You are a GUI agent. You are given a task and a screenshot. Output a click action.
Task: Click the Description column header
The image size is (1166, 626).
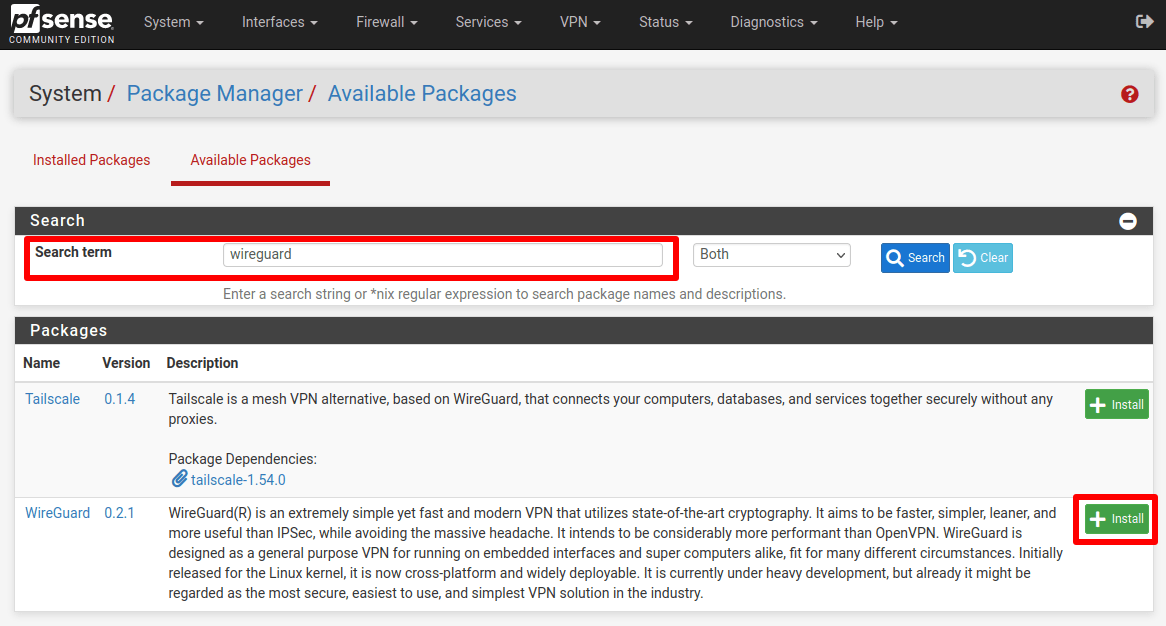202,363
